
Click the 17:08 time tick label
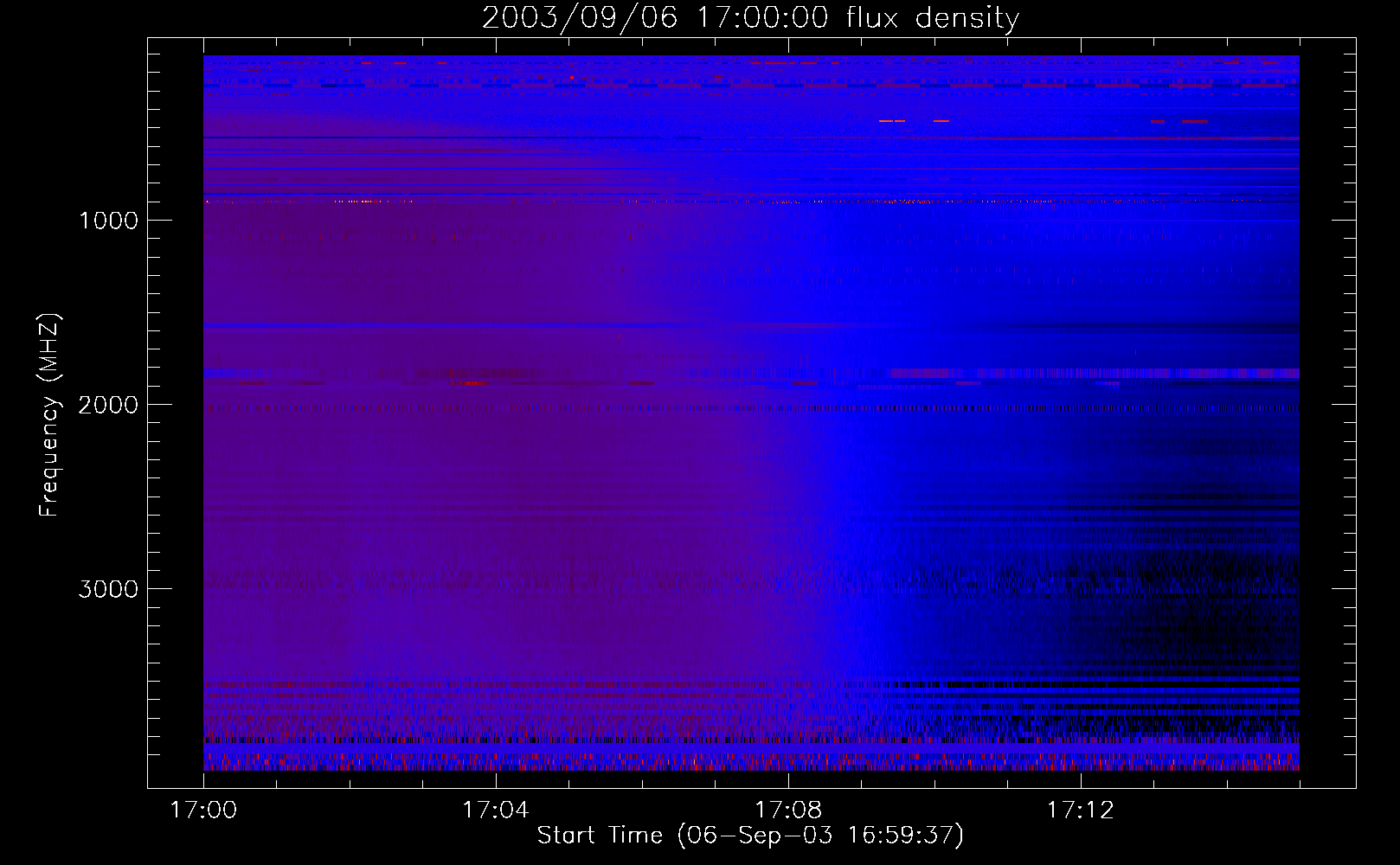788,811
